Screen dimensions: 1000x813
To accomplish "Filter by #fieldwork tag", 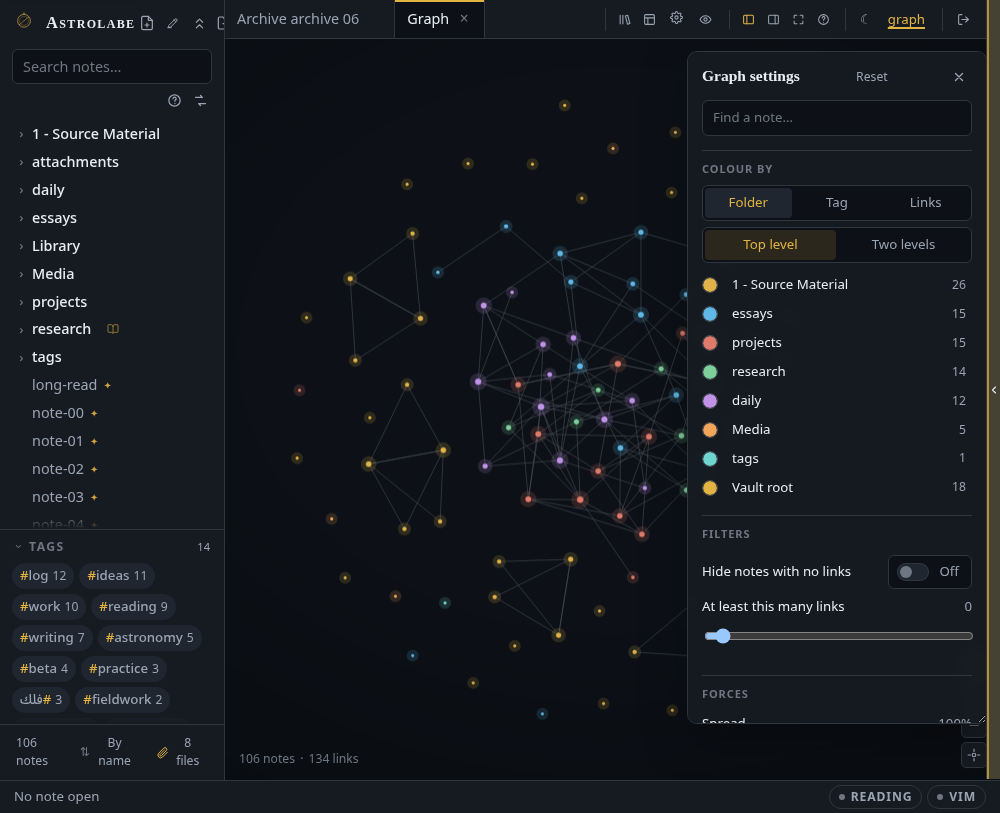I will click(122, 699).
